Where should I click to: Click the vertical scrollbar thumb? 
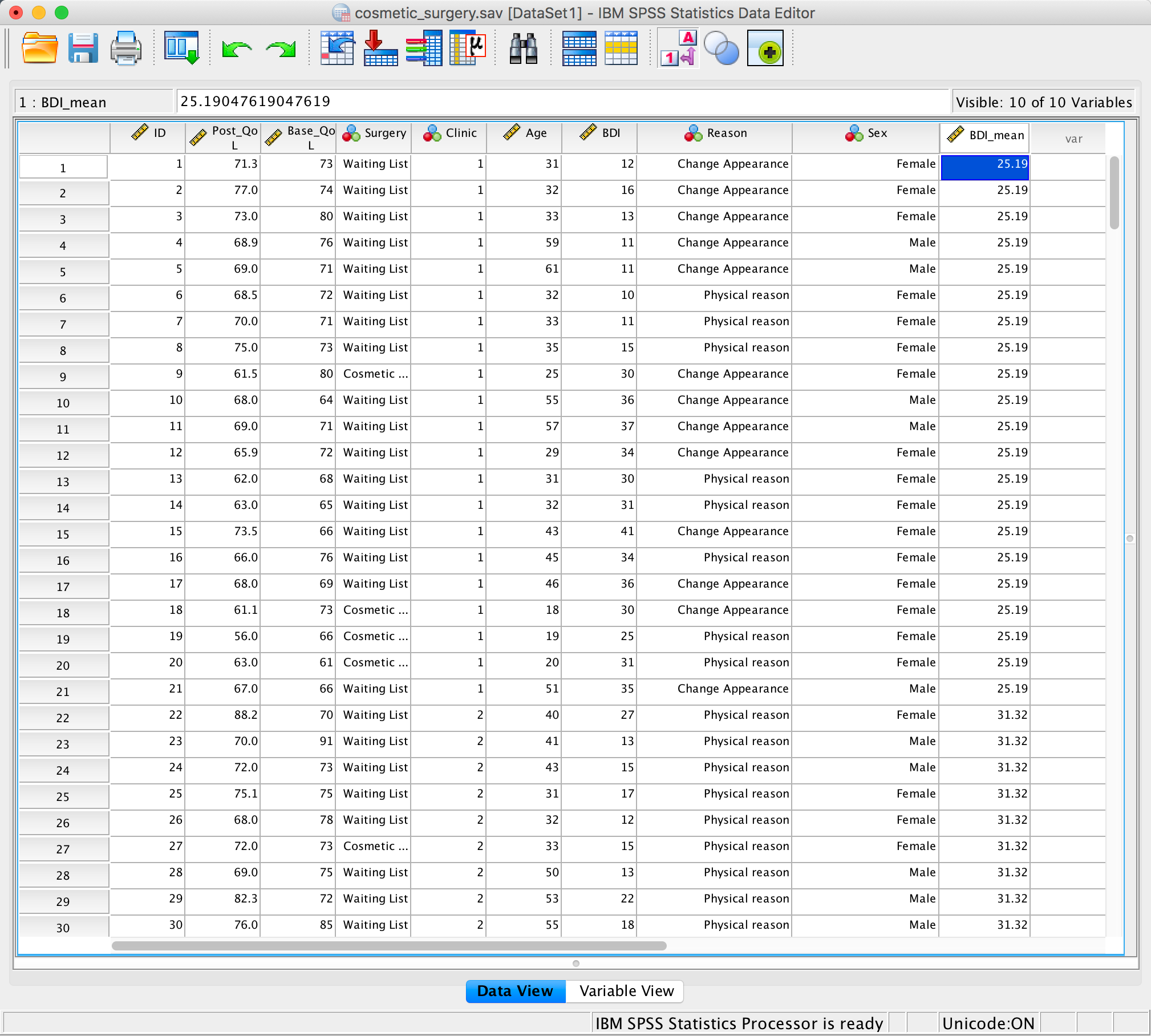1114,193
